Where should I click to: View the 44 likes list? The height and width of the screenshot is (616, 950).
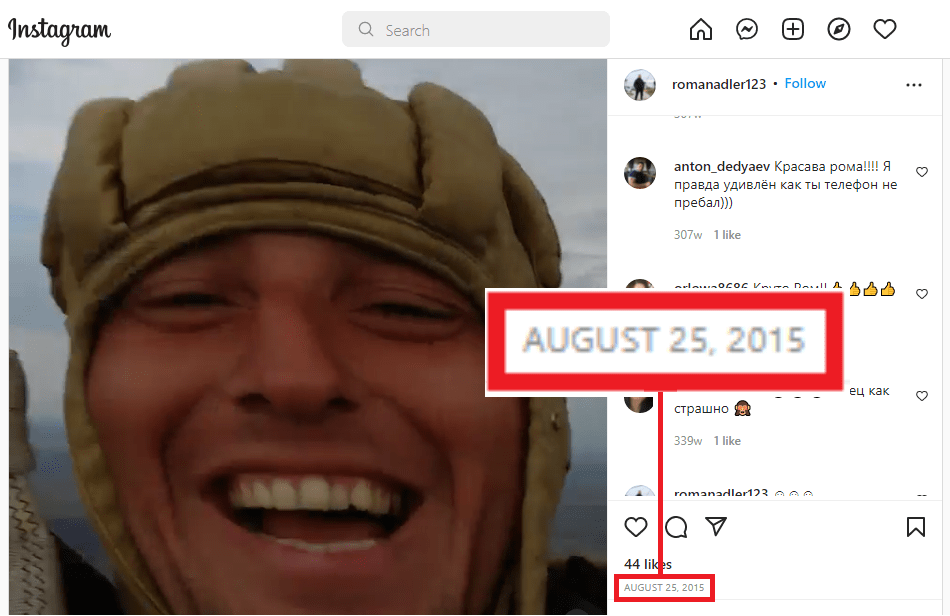click(x=647, y=565)
